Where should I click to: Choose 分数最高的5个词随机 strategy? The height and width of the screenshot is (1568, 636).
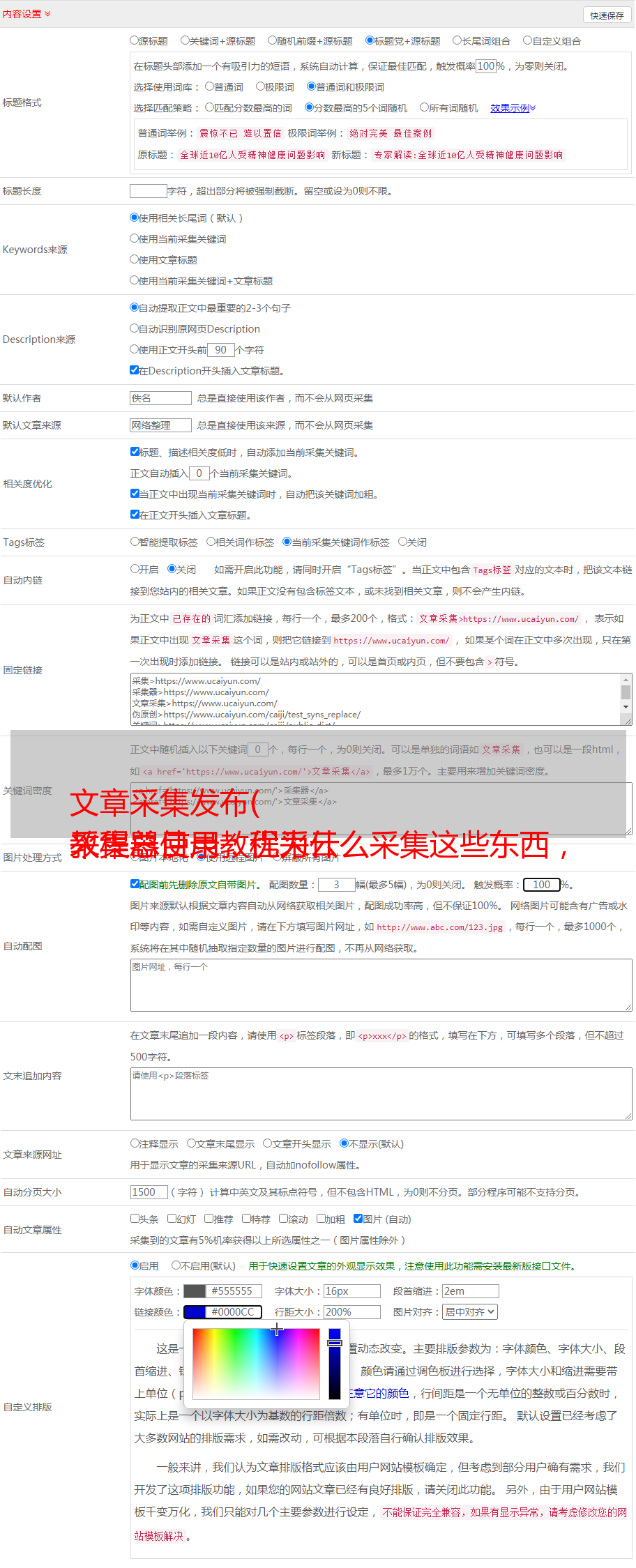310,107
